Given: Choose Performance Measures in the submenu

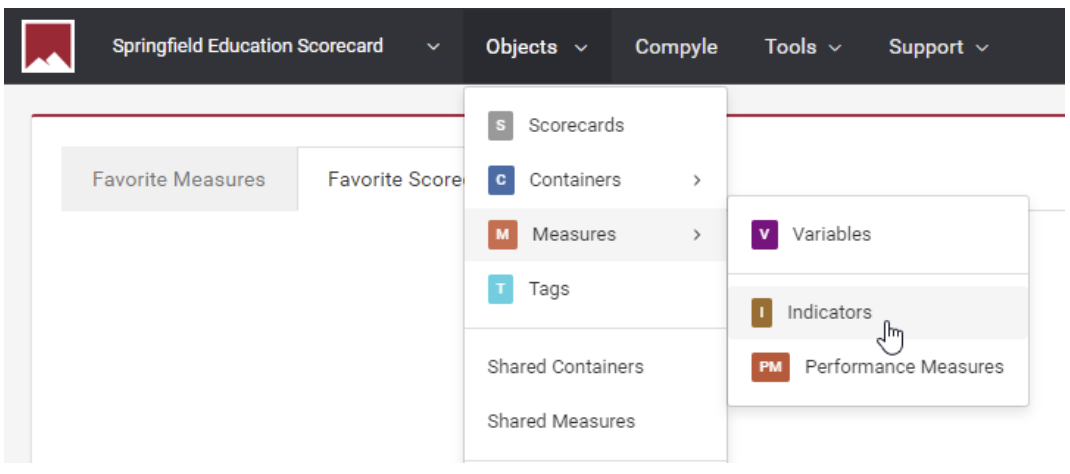Looking at the screenshot, I should point(903,367).
